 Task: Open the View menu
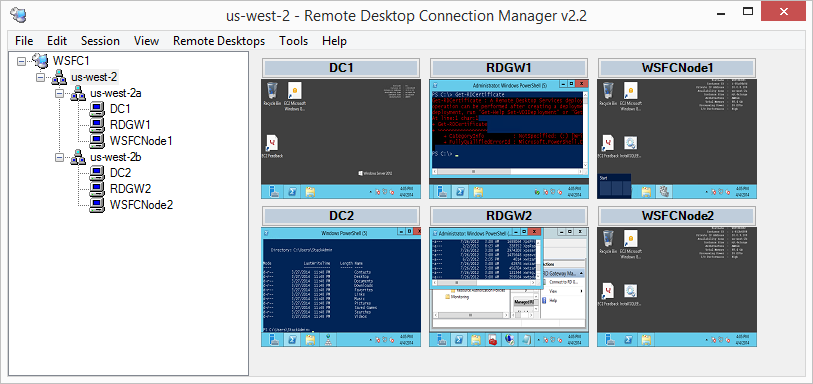click(x=146, y=41)
